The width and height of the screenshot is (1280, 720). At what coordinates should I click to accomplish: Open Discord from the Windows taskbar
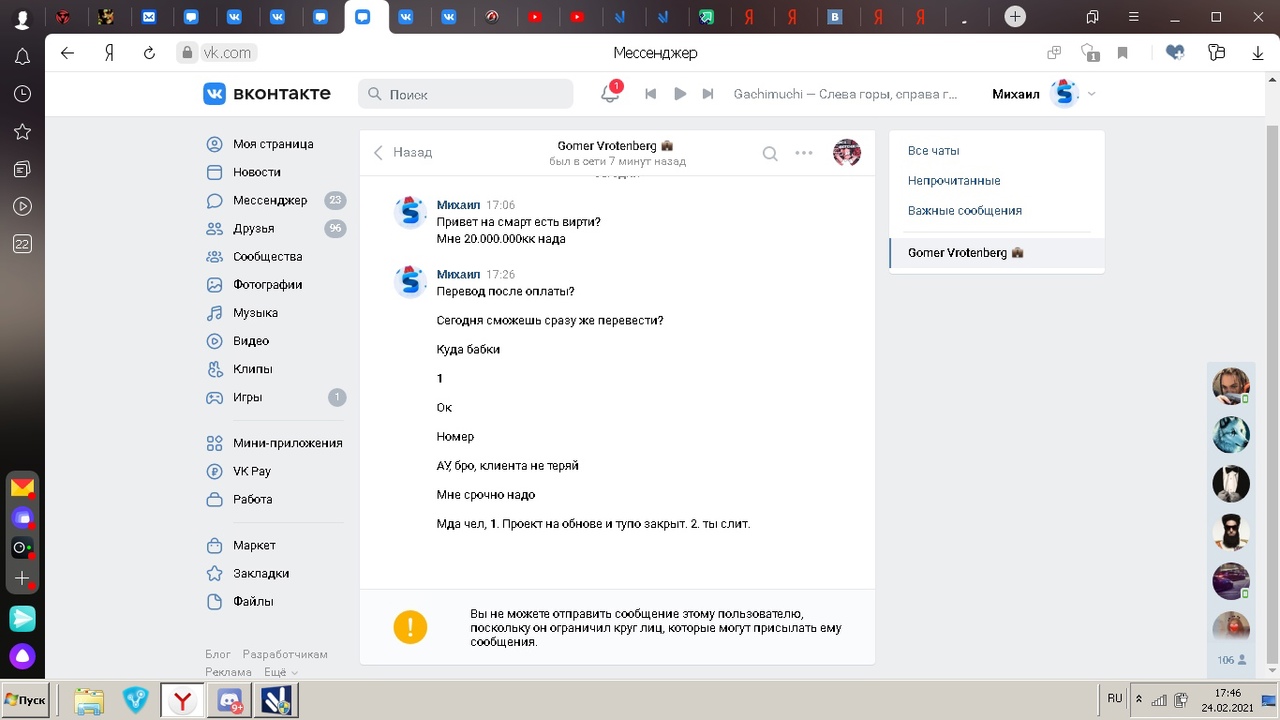pyautogui.click(x=231, y=700)
